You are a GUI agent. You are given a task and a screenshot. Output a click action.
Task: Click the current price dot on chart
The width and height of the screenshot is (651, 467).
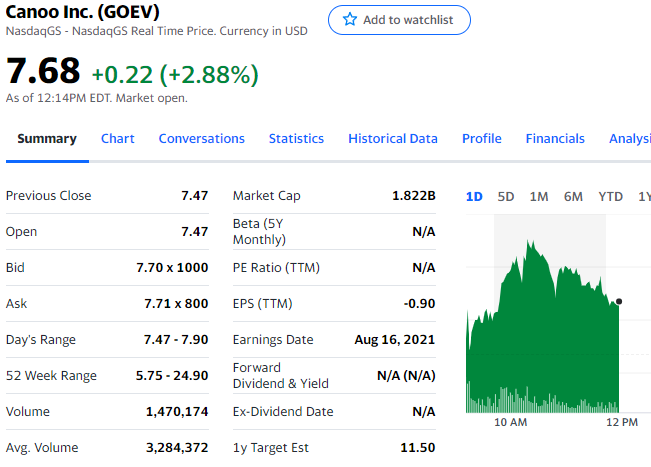(619, 301)
